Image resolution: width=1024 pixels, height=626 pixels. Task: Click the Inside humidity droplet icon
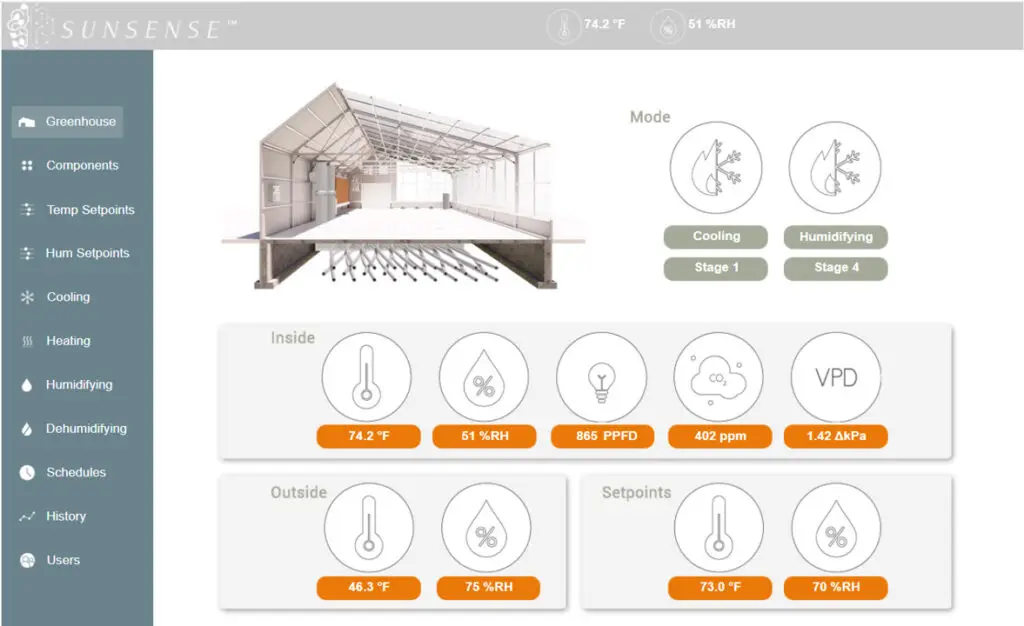[x=483, y=378]
